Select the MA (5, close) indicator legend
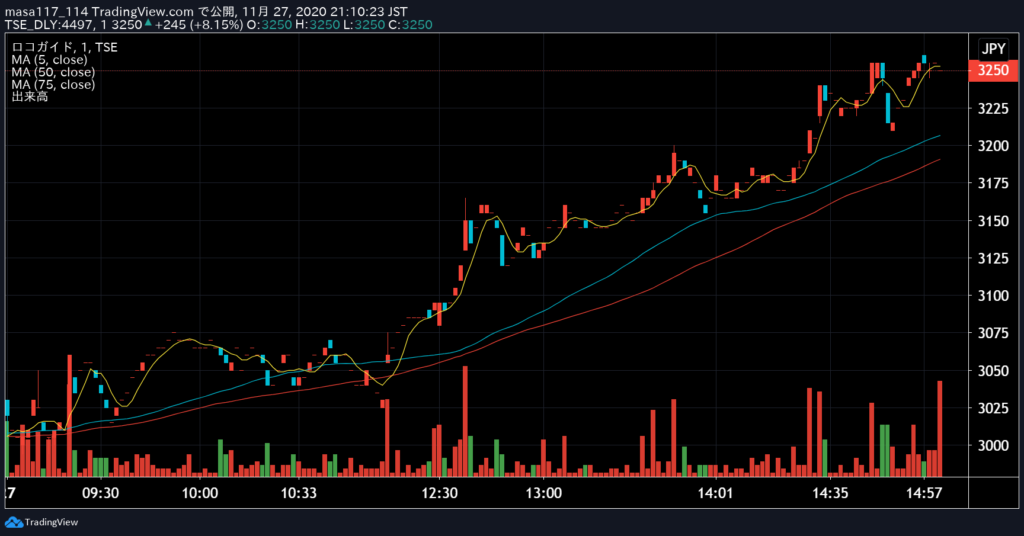The height and width of the screenshot is (536, 1024). tap(49, 59)
